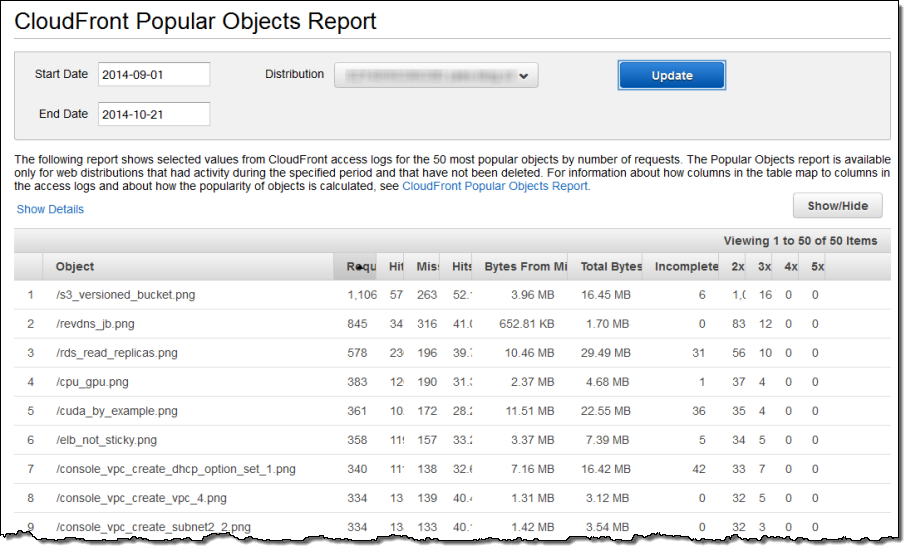
Task: Select the /cuda_by_example.png object
Action: [x=116, y=411]
